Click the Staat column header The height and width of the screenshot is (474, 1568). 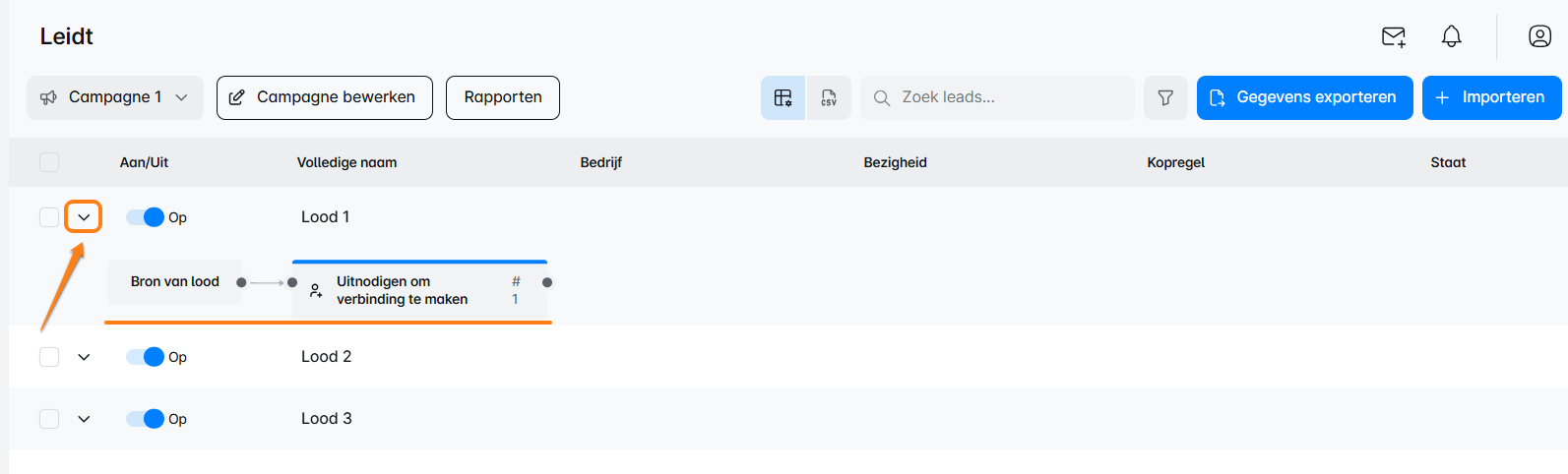pos(1447,162)
